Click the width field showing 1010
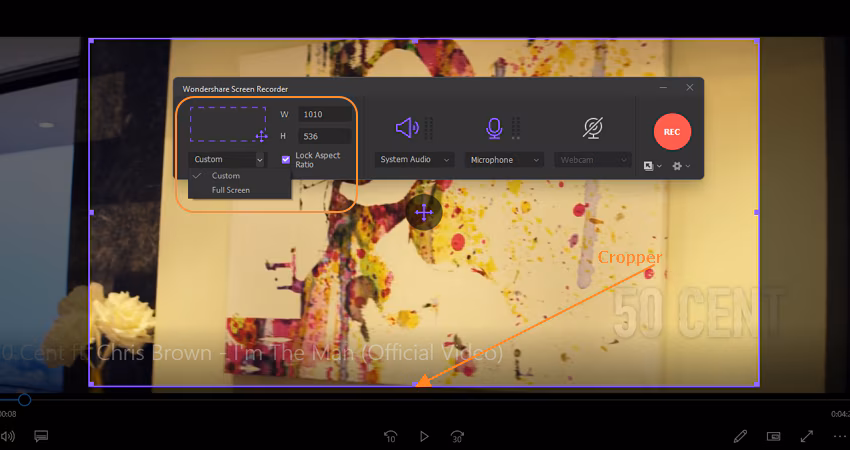This screenshot has width=850, height=450. [325, 114]
